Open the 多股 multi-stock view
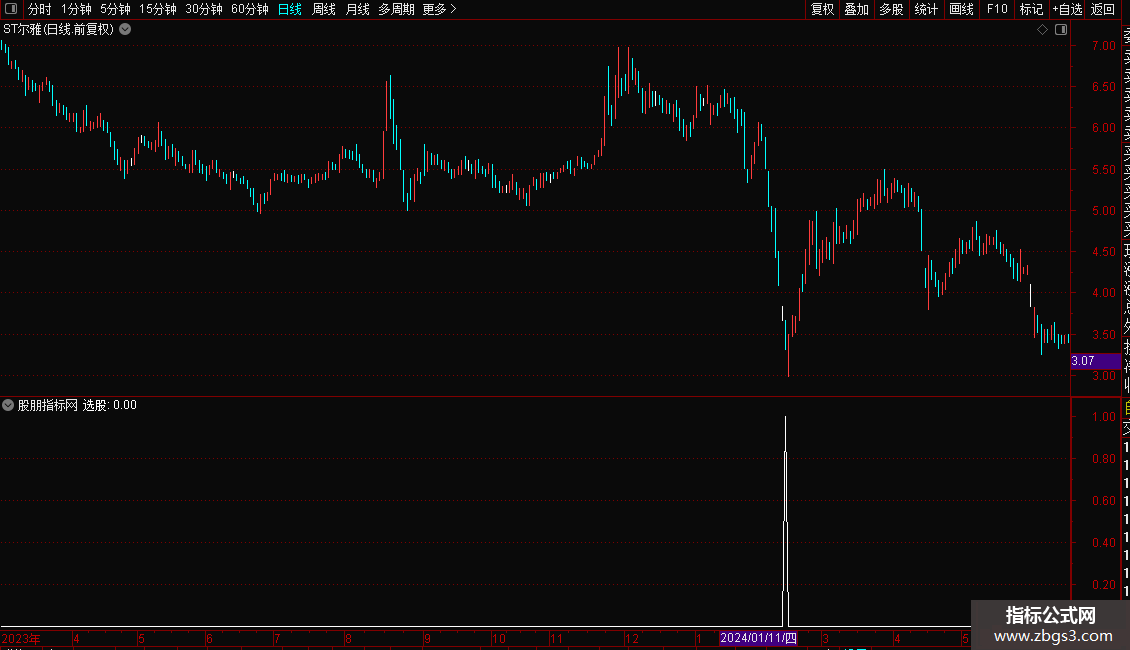The height and width of the screenshot is (650, 1130). pyautogui.click(x=891, y=9)
